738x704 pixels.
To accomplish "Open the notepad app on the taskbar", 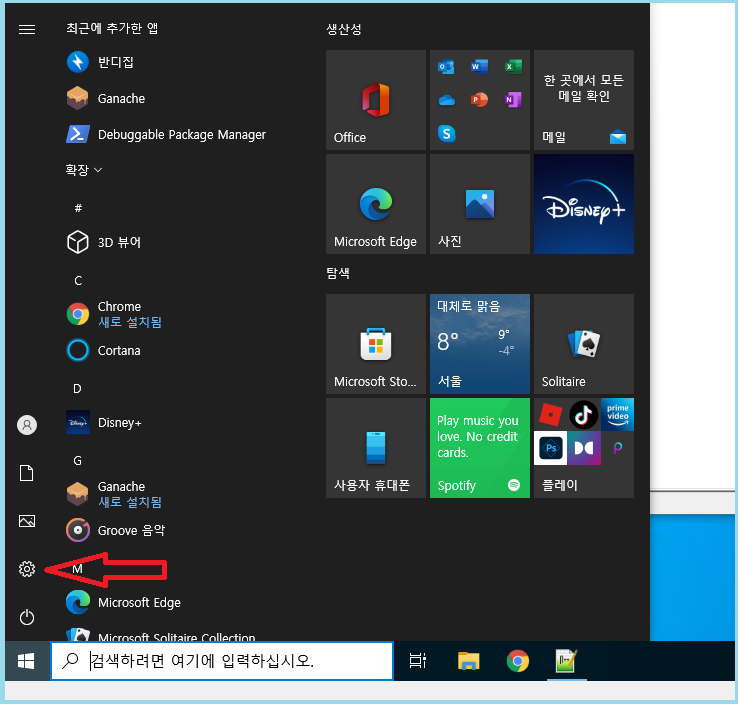I will click(x=566, y=661).
